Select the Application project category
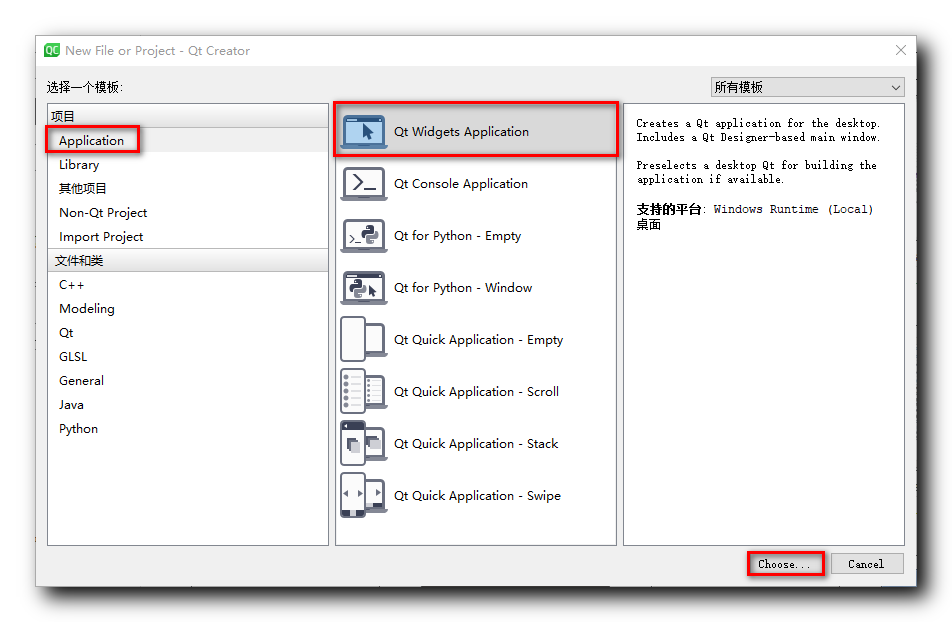952x622 pixels. pyautogui.click(x=188, y=140)
